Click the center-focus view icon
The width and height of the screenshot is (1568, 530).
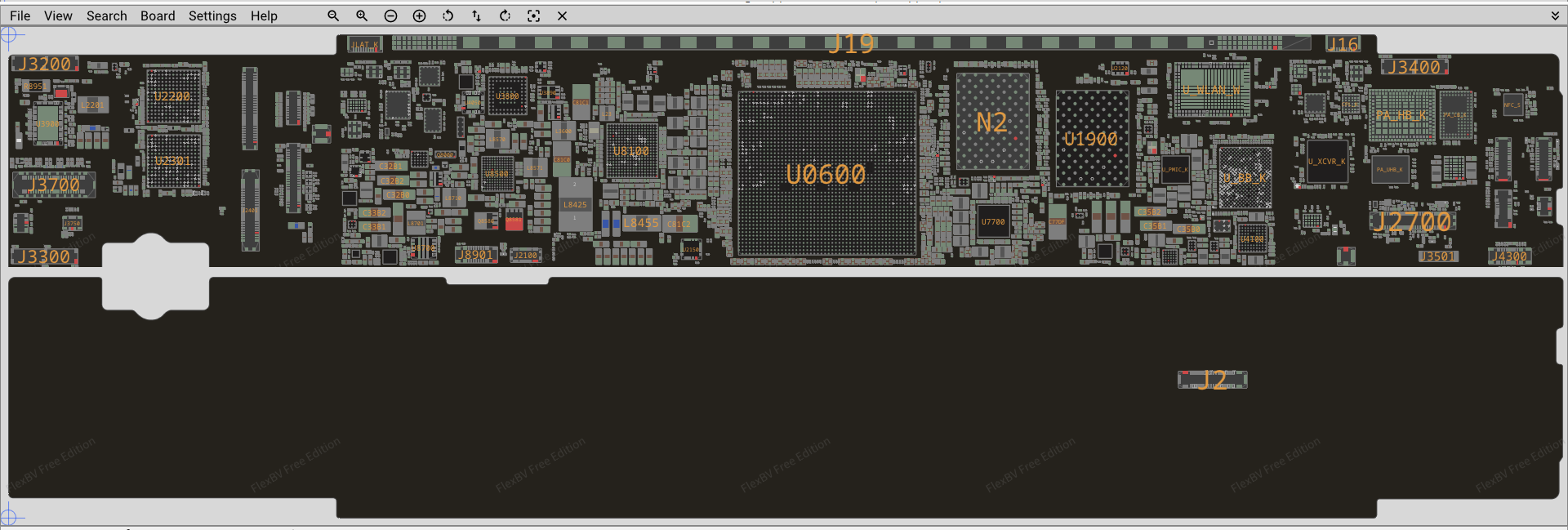(533, 16)
